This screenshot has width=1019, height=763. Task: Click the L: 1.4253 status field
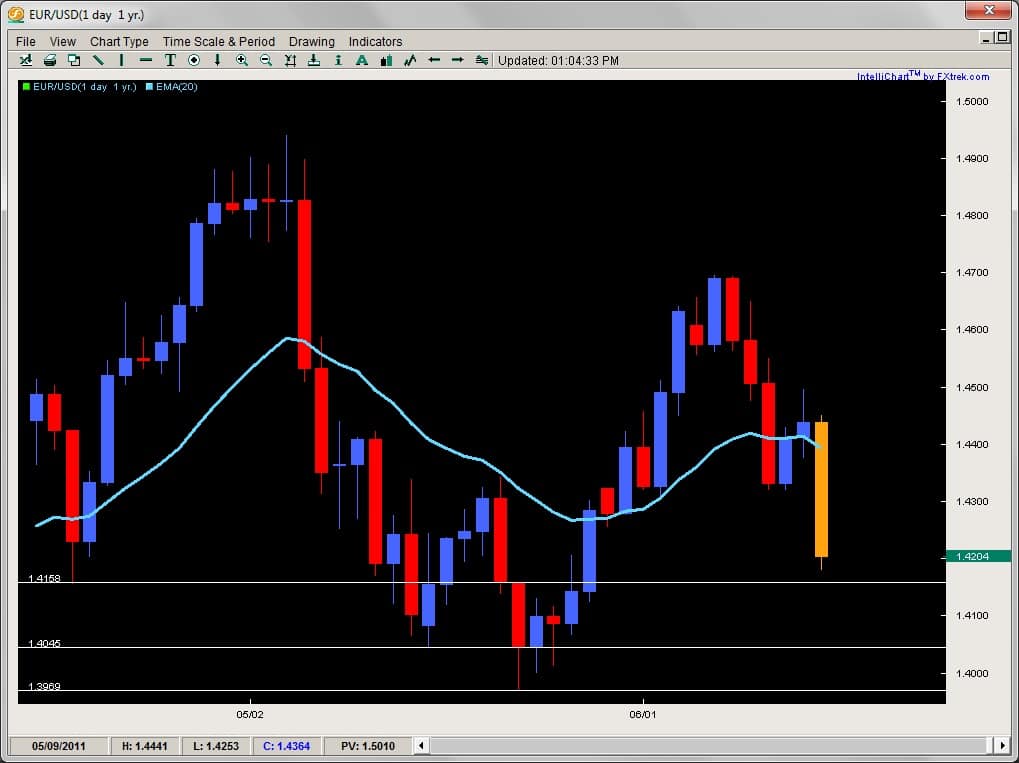coord(216,745)
